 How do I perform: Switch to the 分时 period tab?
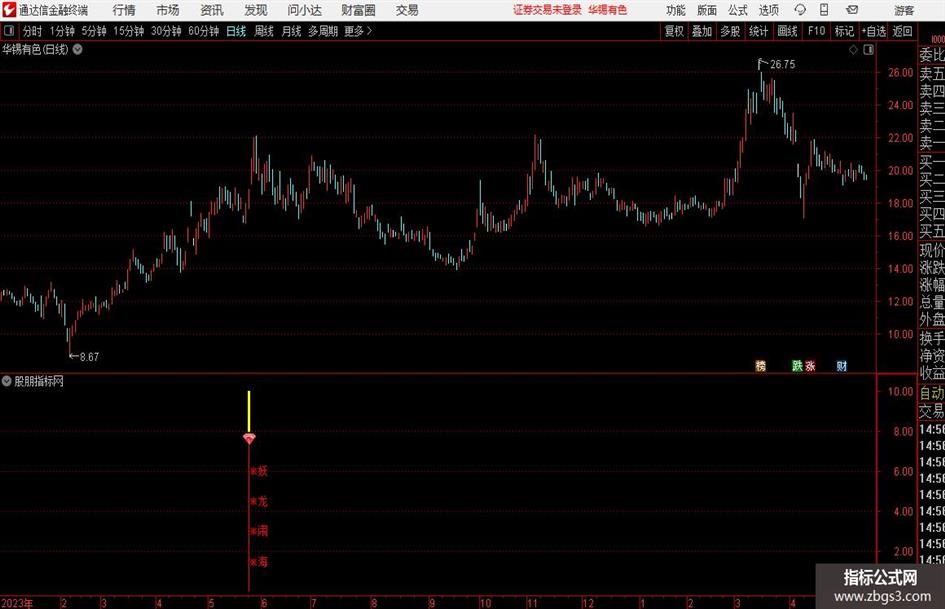click(x=32, y=31)
